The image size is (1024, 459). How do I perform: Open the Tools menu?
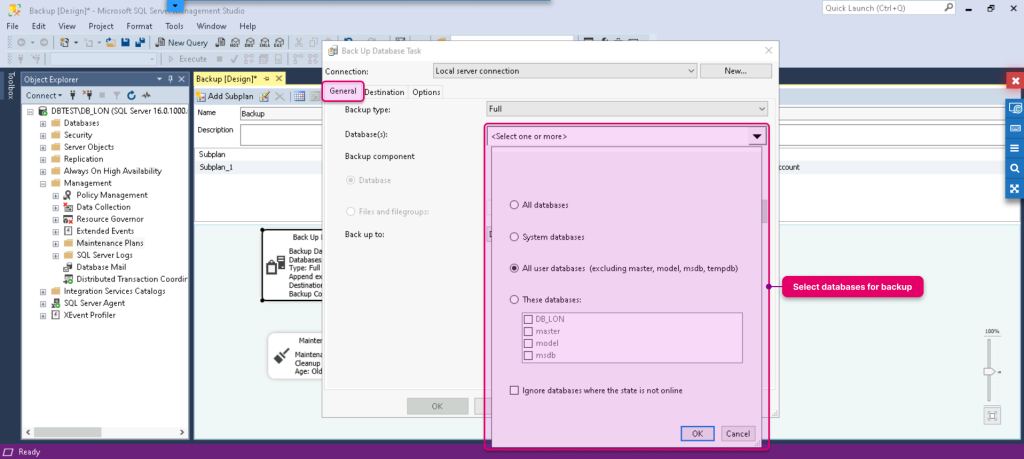(174, 26)
